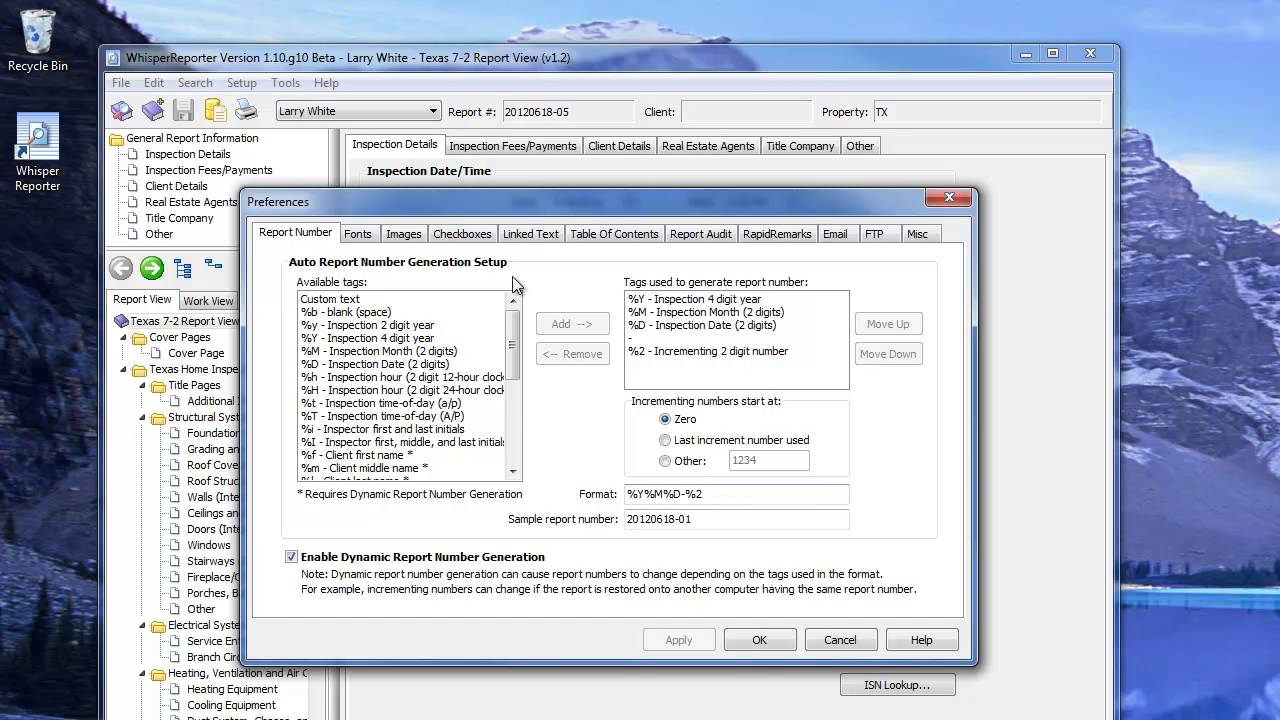Collapse the Title Pages tree node
This screenshot has height=720, width=1280.
(143, 386)
